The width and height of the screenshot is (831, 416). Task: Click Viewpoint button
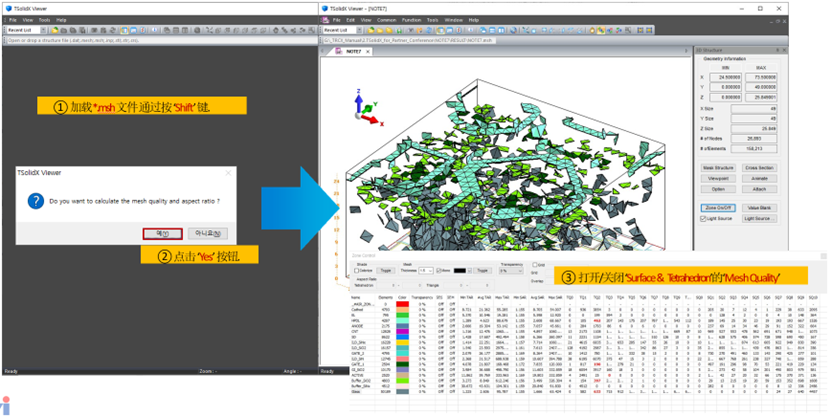click(x=718, y=178)
